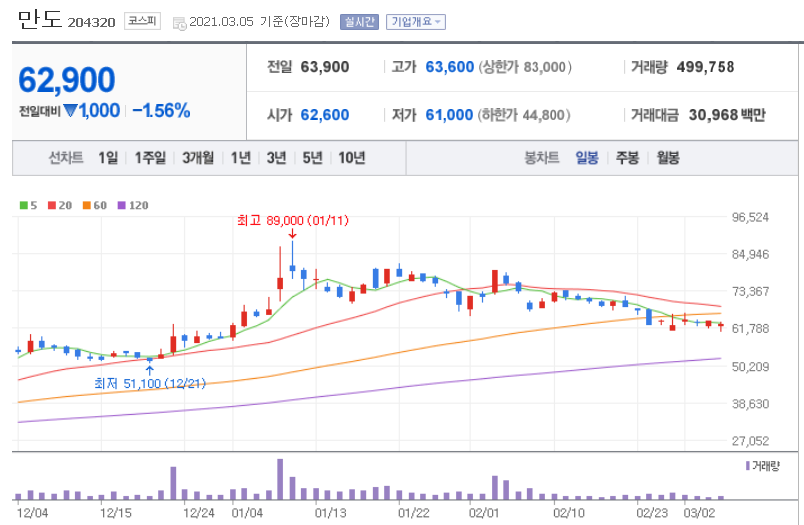The height and width of the screenshot is (525, 804).
Task: Click the 시가 value 62,600
Action: [x=325, y=115]
